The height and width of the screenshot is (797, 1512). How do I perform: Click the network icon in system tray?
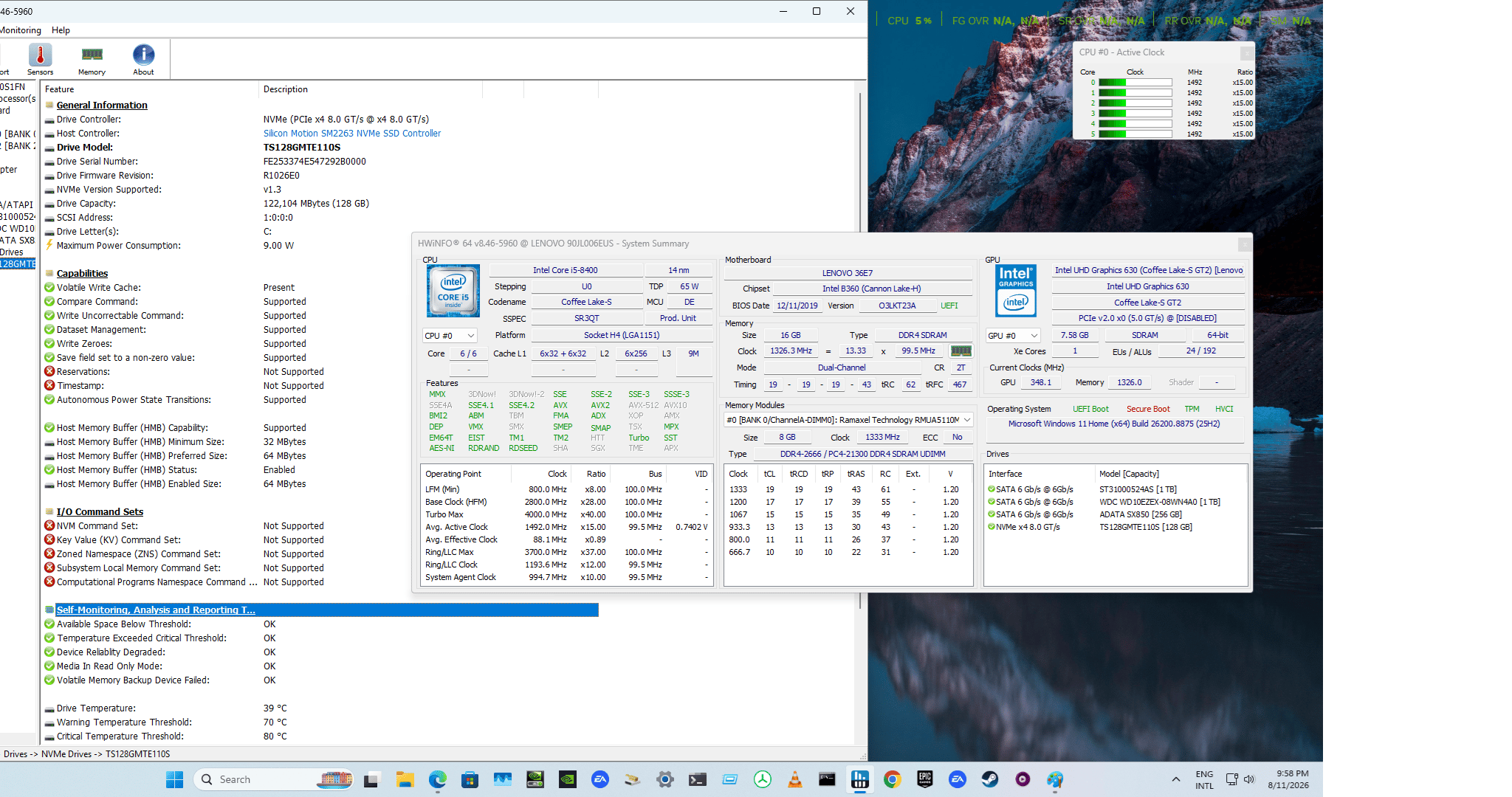click(x=1231, y=779)
